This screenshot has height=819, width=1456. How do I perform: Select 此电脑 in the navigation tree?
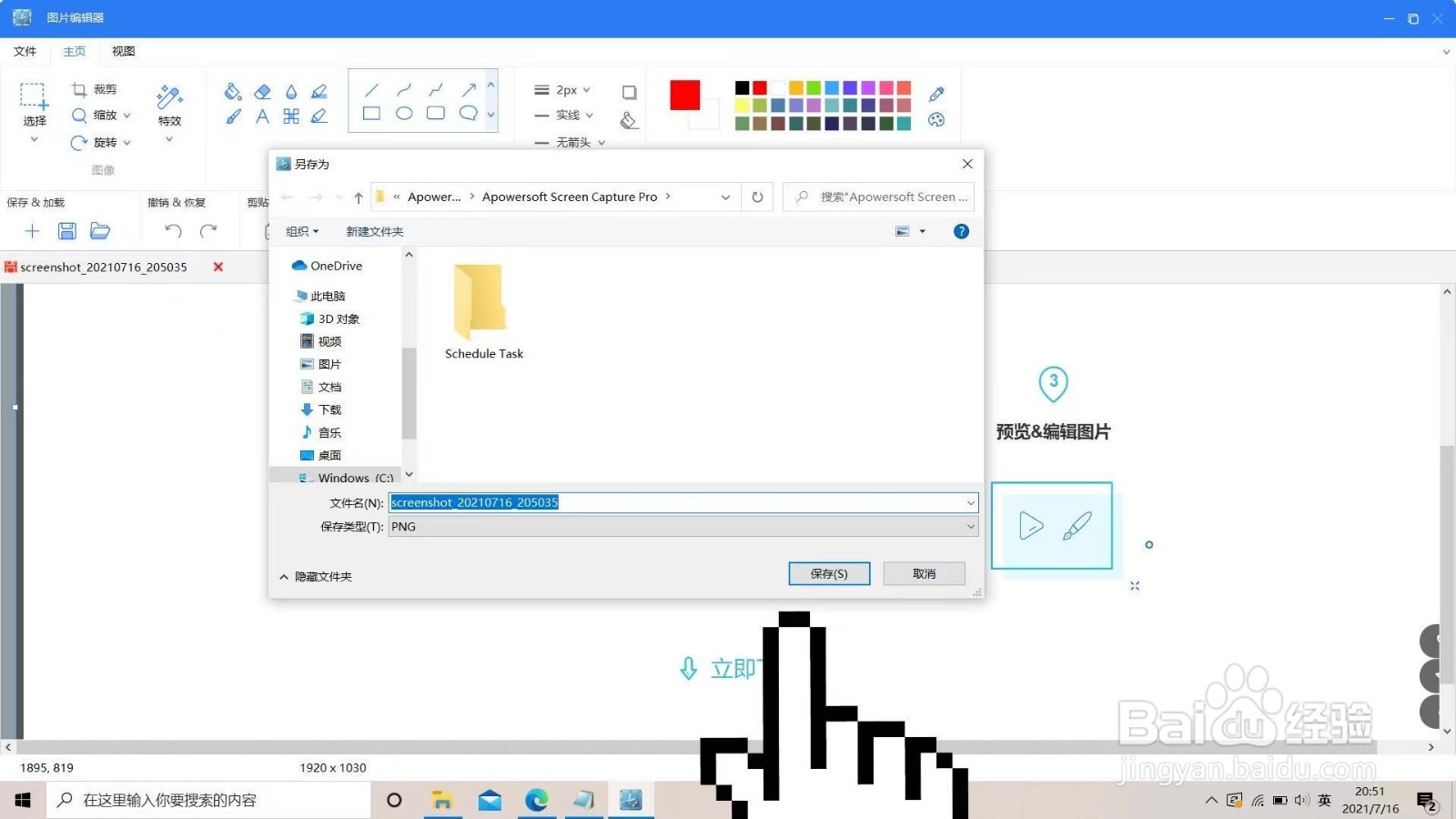tap(320, 296)
